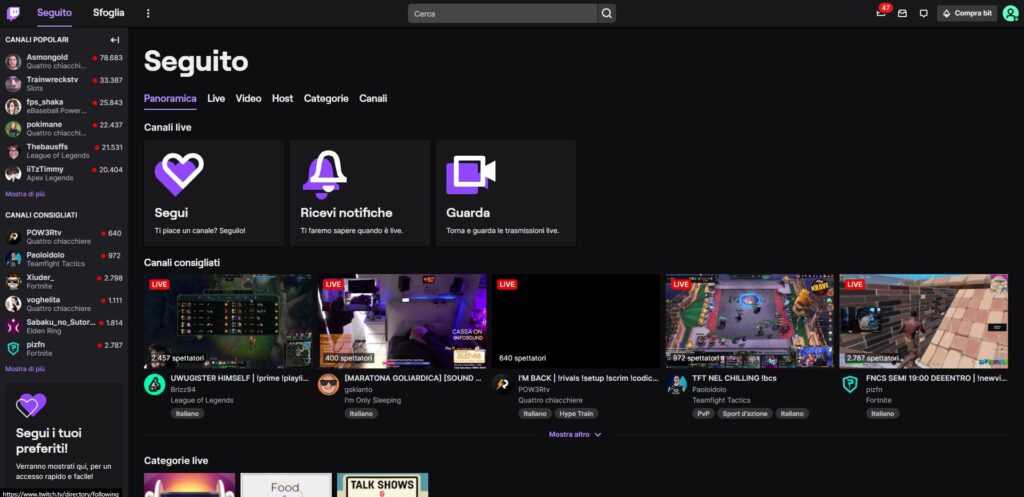Open MARATONA GOLIARDICA stream title link
The width and height of the screenshot is (1024, 497).
[413, 379]
